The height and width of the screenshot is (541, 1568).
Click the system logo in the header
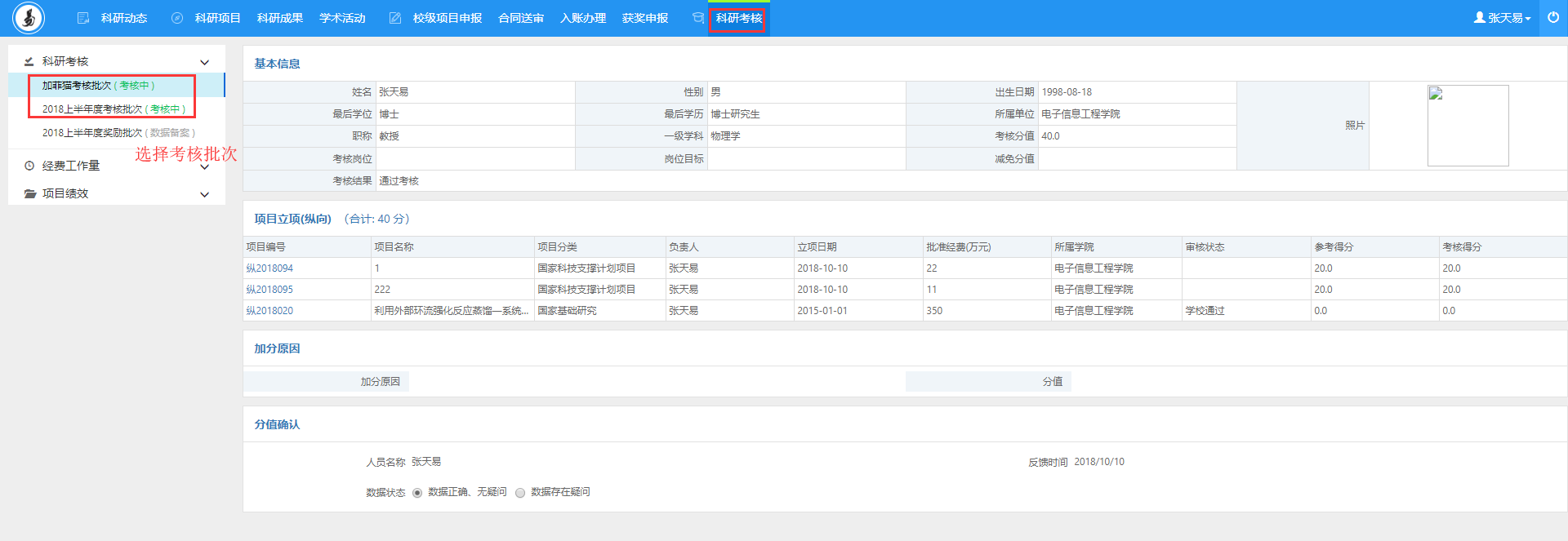click(x=29, y=18)
